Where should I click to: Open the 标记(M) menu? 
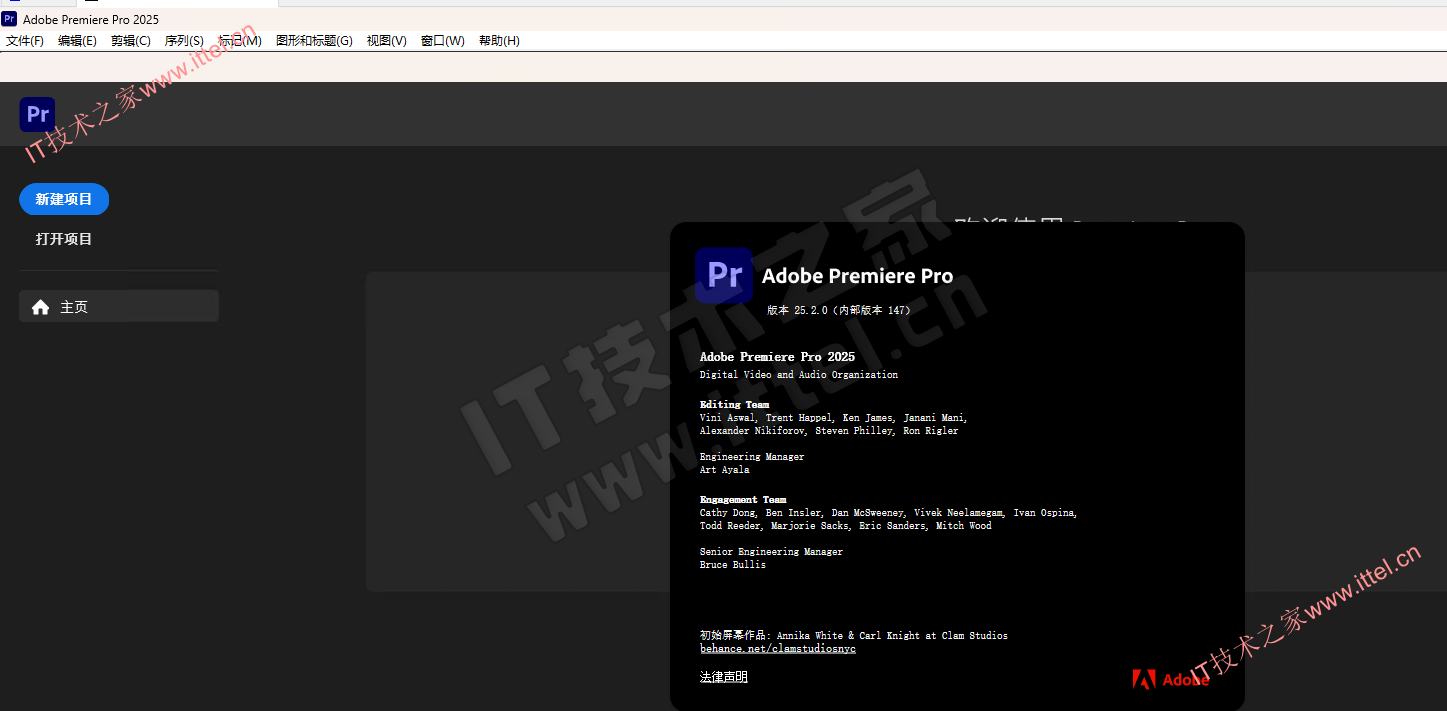[240, 41]
